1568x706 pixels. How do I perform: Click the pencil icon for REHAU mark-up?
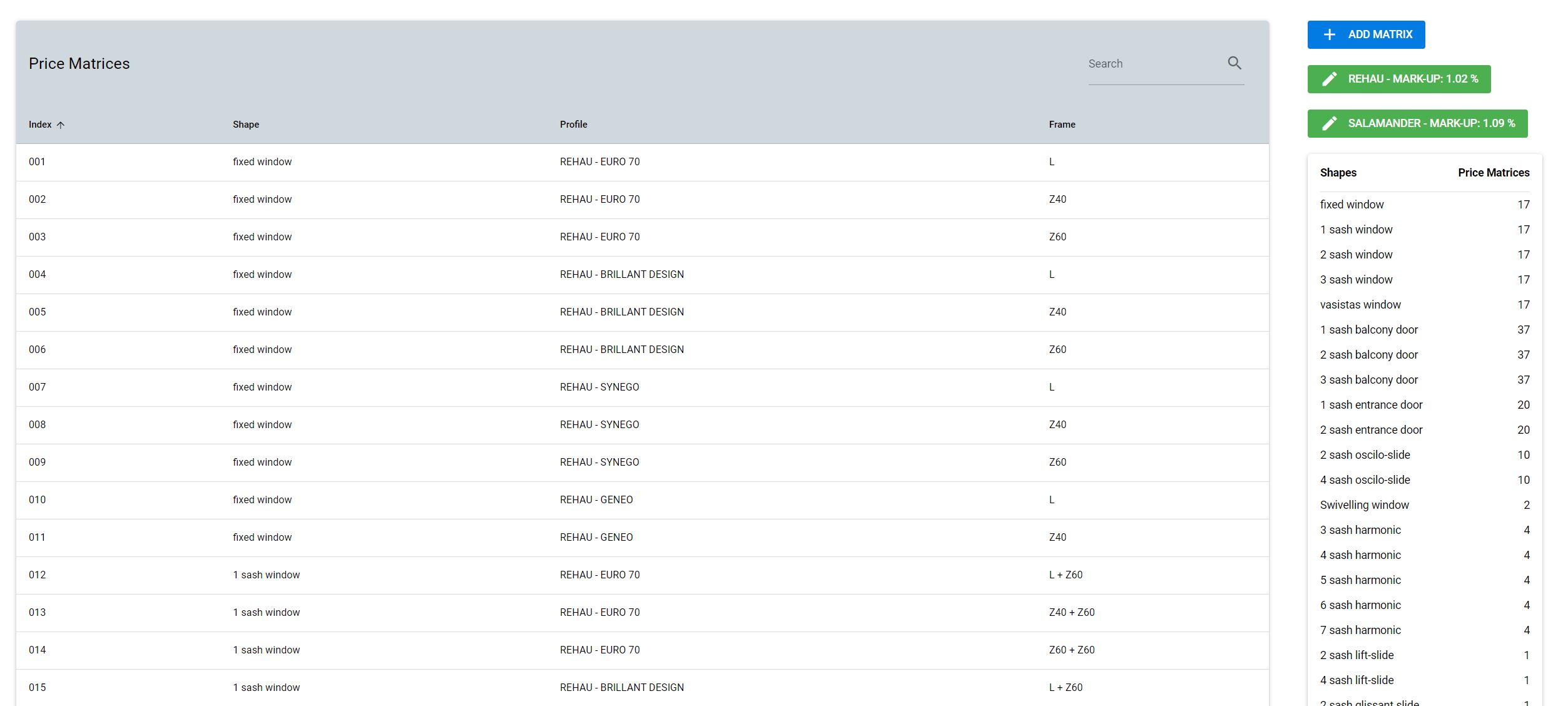coord(1330,79)
